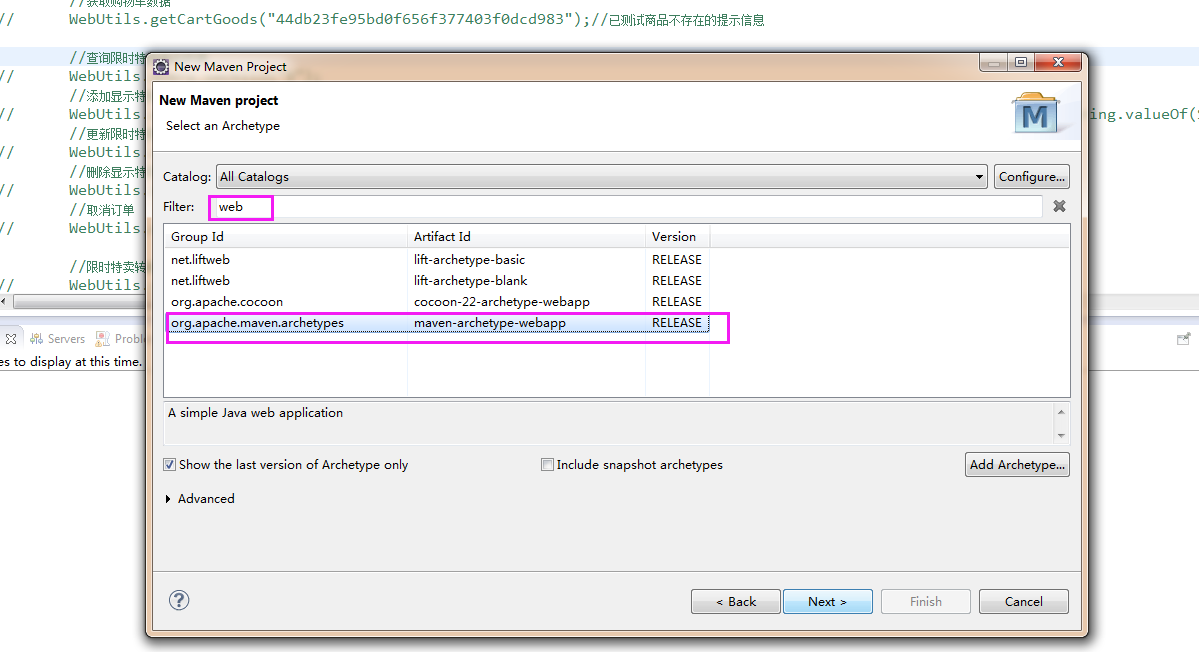Image resolution: width=1199 pixels, height=652 pixels.
Task: Expand the Advanced section
Action: (x=168, y=499)
